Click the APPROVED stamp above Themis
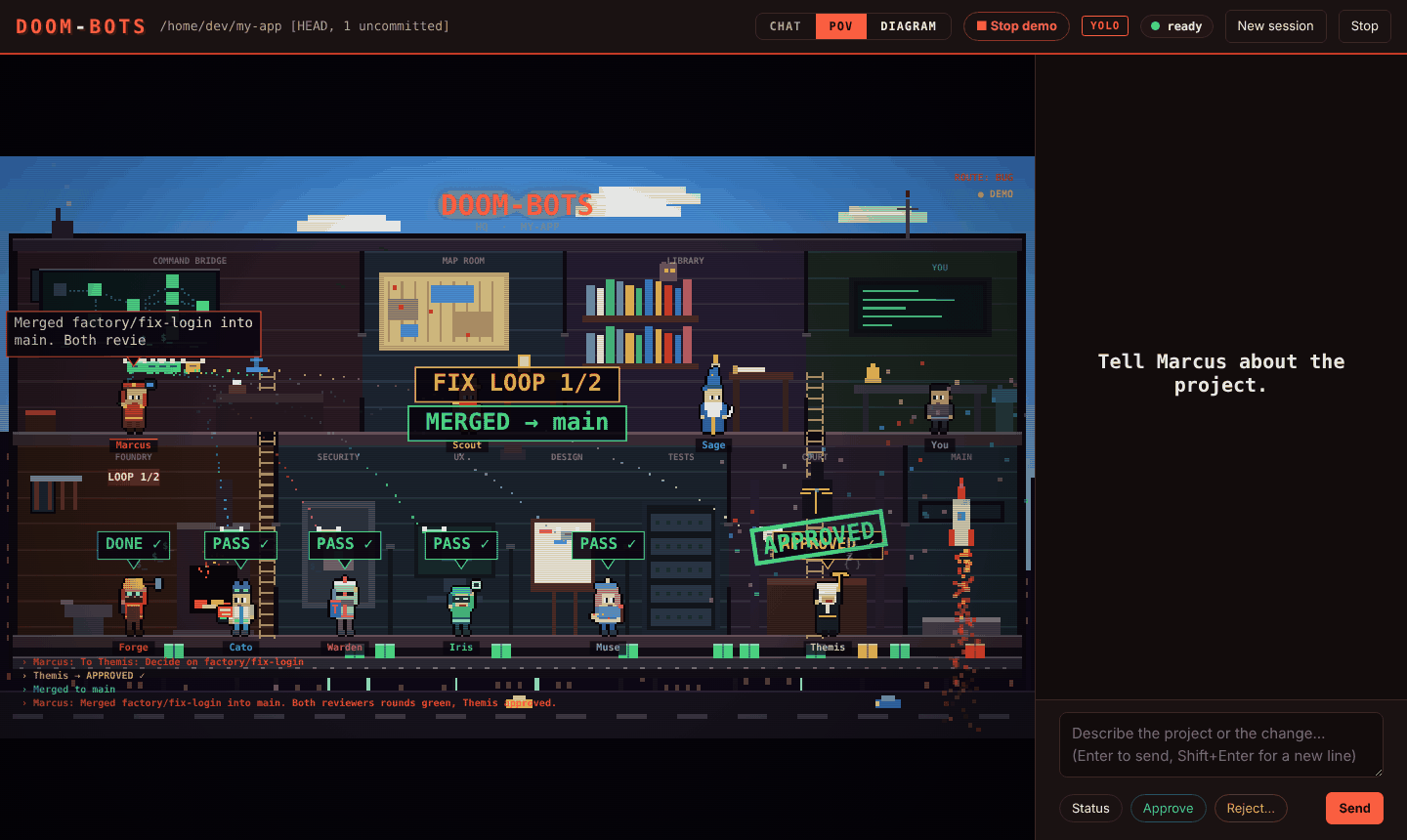This screenshot has width=1407, height=840. (819, 536)
